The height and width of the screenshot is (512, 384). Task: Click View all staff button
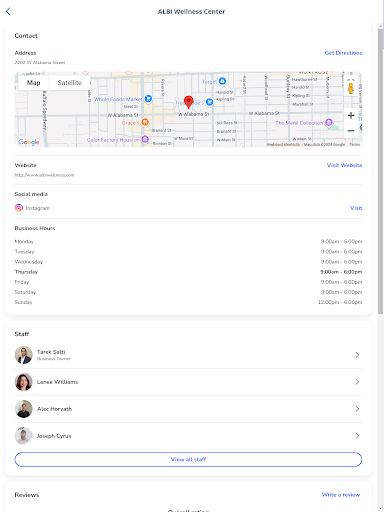point(188,459)
